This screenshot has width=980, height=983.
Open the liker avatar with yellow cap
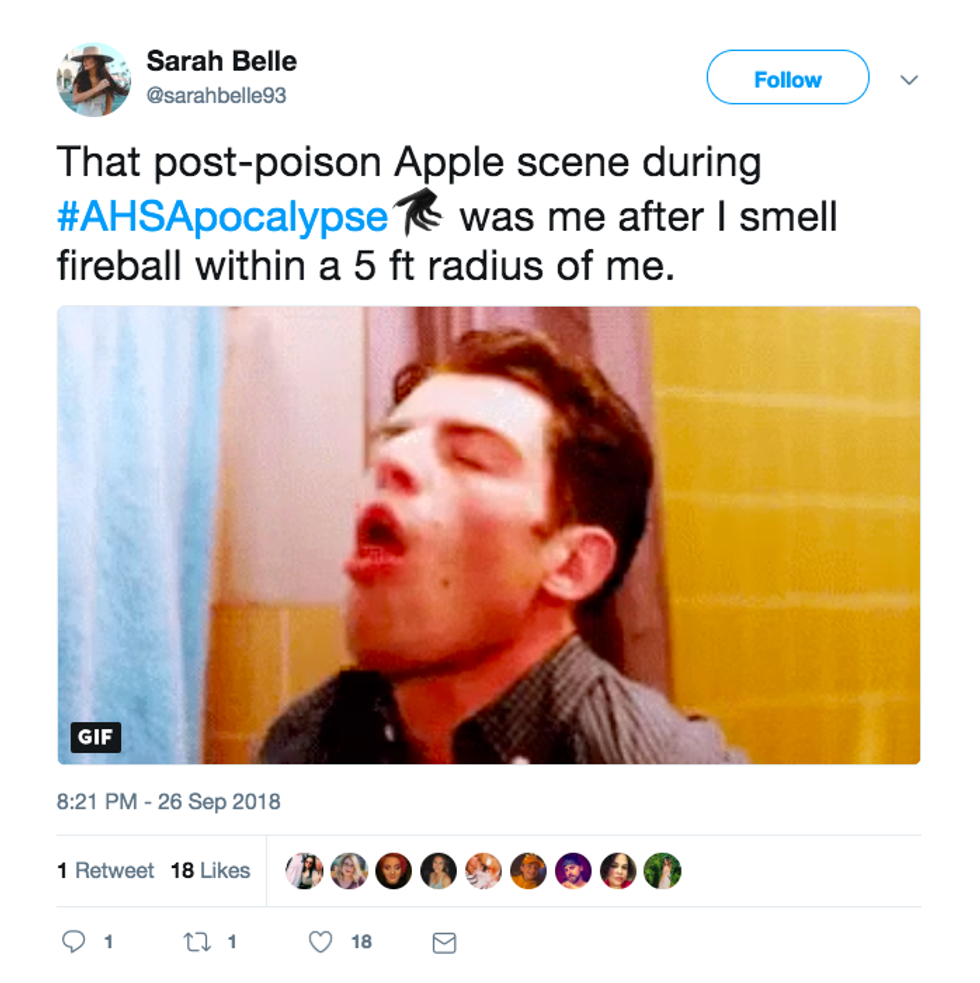click(528, 871)
